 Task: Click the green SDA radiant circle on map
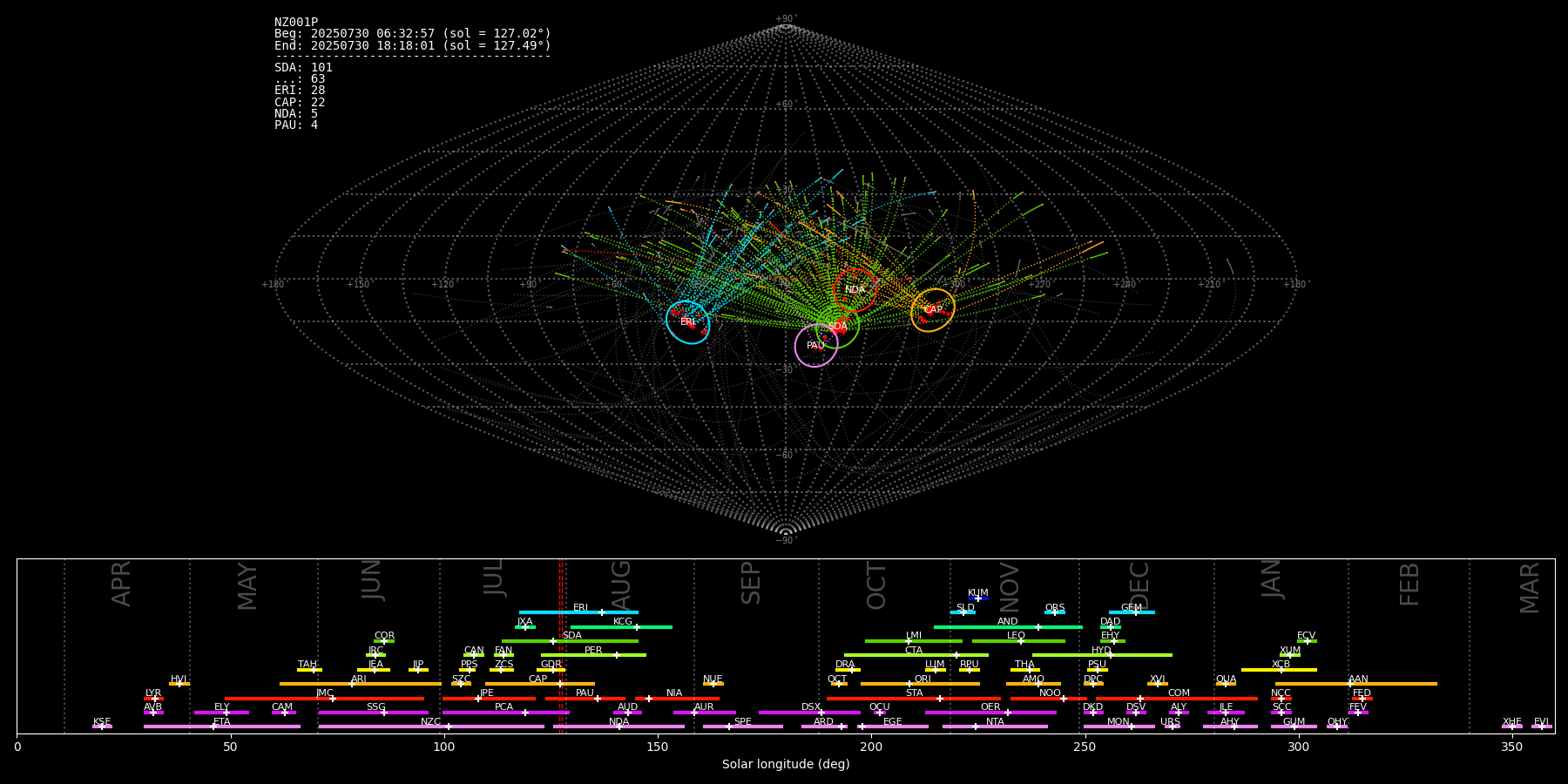pos(838,327)
